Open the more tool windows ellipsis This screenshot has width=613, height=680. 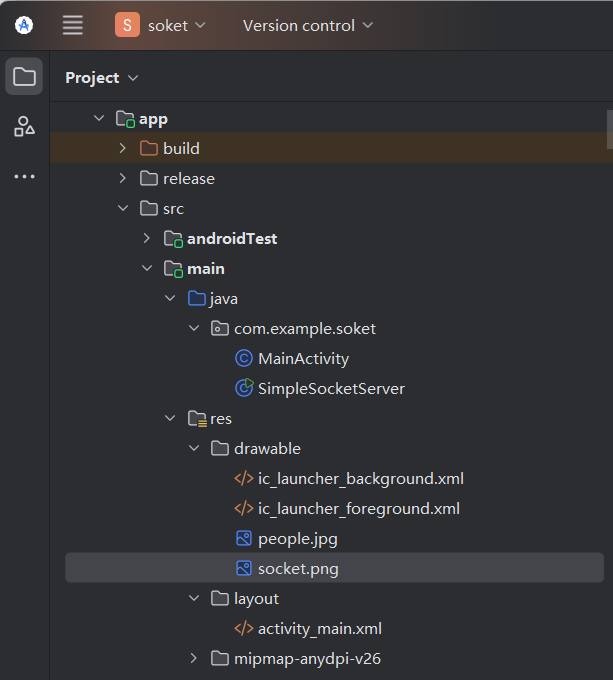(24, 177)
